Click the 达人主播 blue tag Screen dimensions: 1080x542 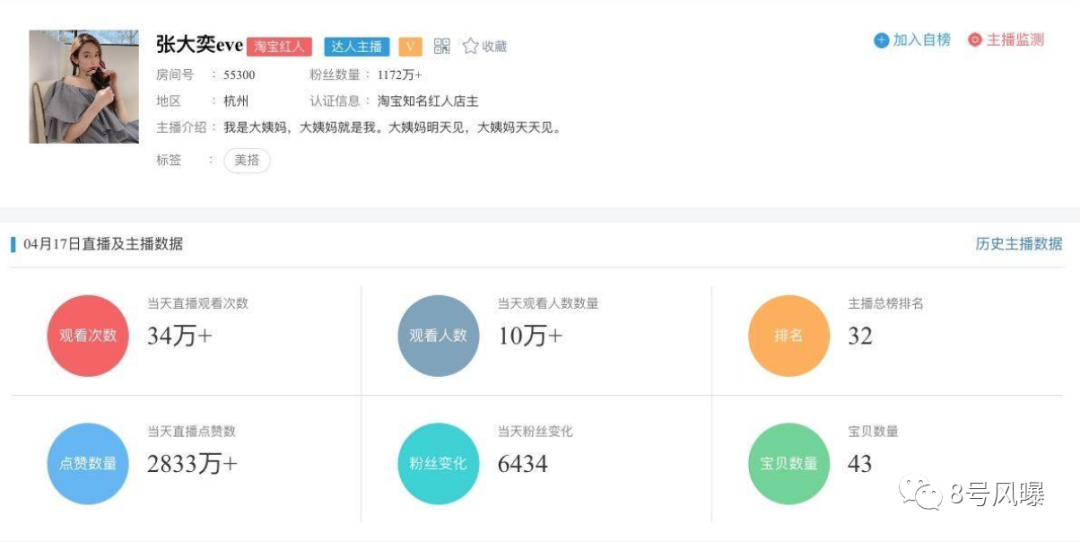coord(357,46)
